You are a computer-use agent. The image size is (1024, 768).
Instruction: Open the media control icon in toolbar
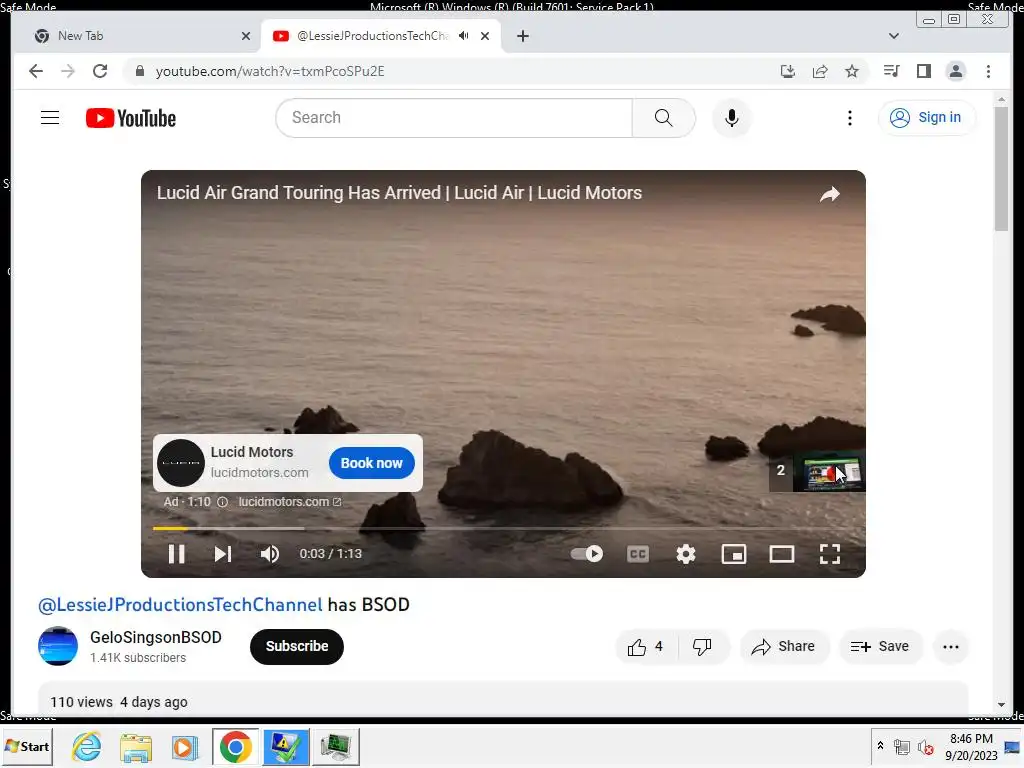pos(891,71)
